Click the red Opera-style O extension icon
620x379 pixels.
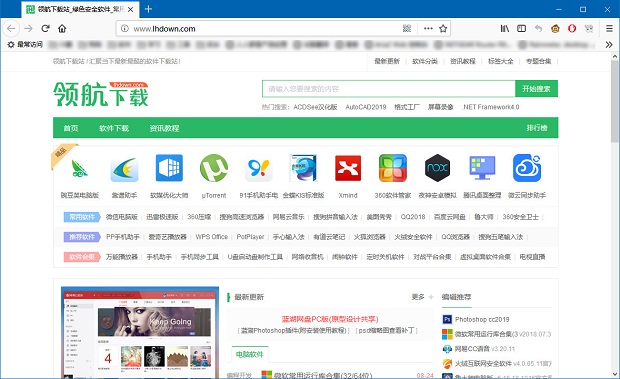pyautogui.click(x=572, y=28)
